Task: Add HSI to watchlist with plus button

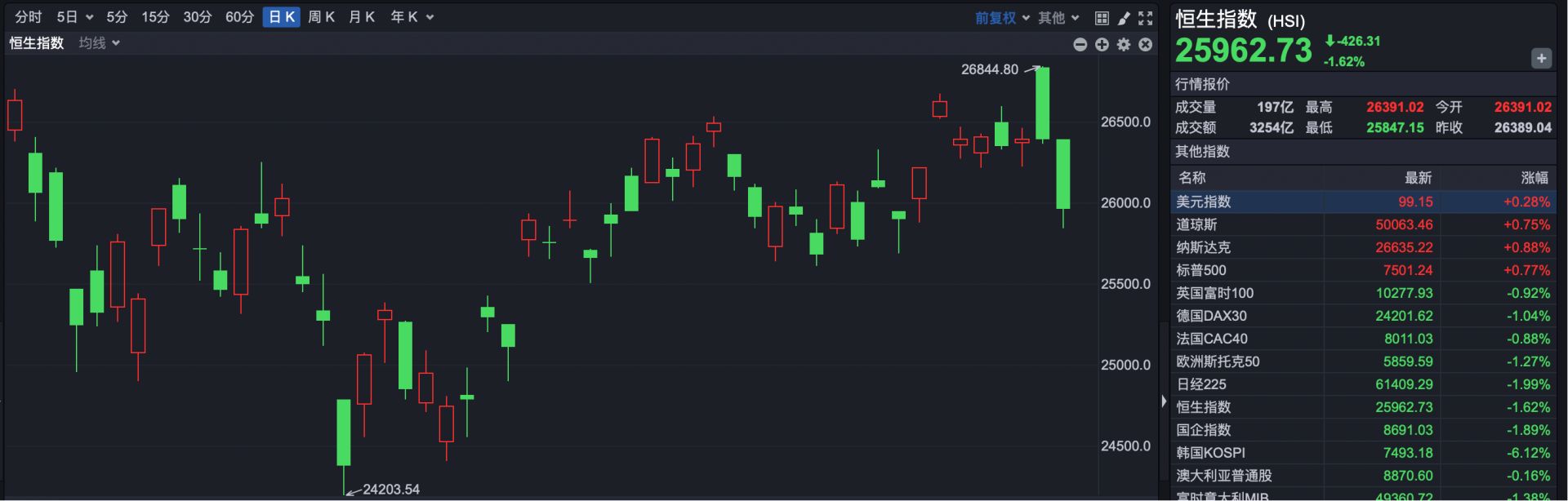Action: click(x=1541, y=58)
